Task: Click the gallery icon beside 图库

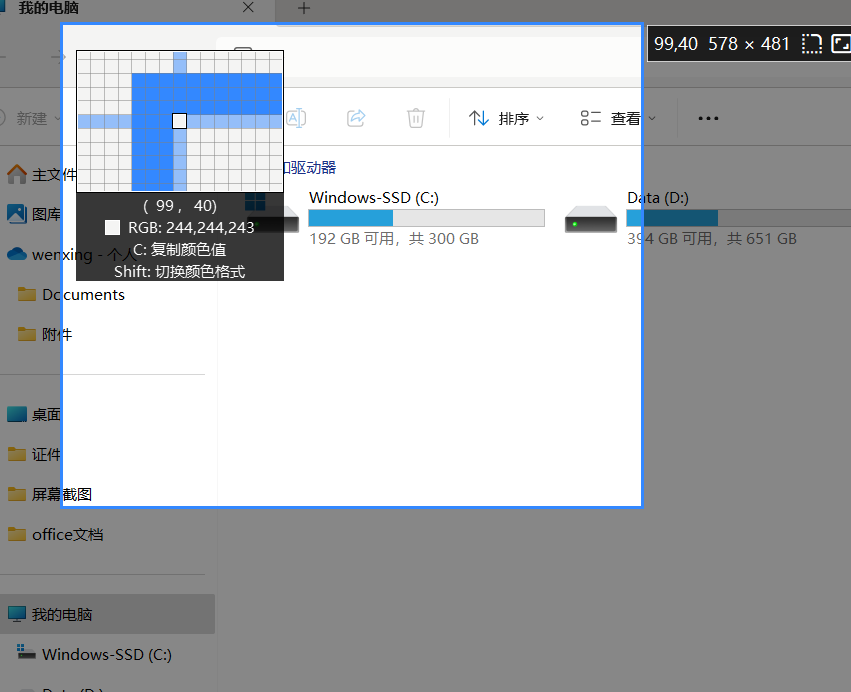Action: pos(17,214)
